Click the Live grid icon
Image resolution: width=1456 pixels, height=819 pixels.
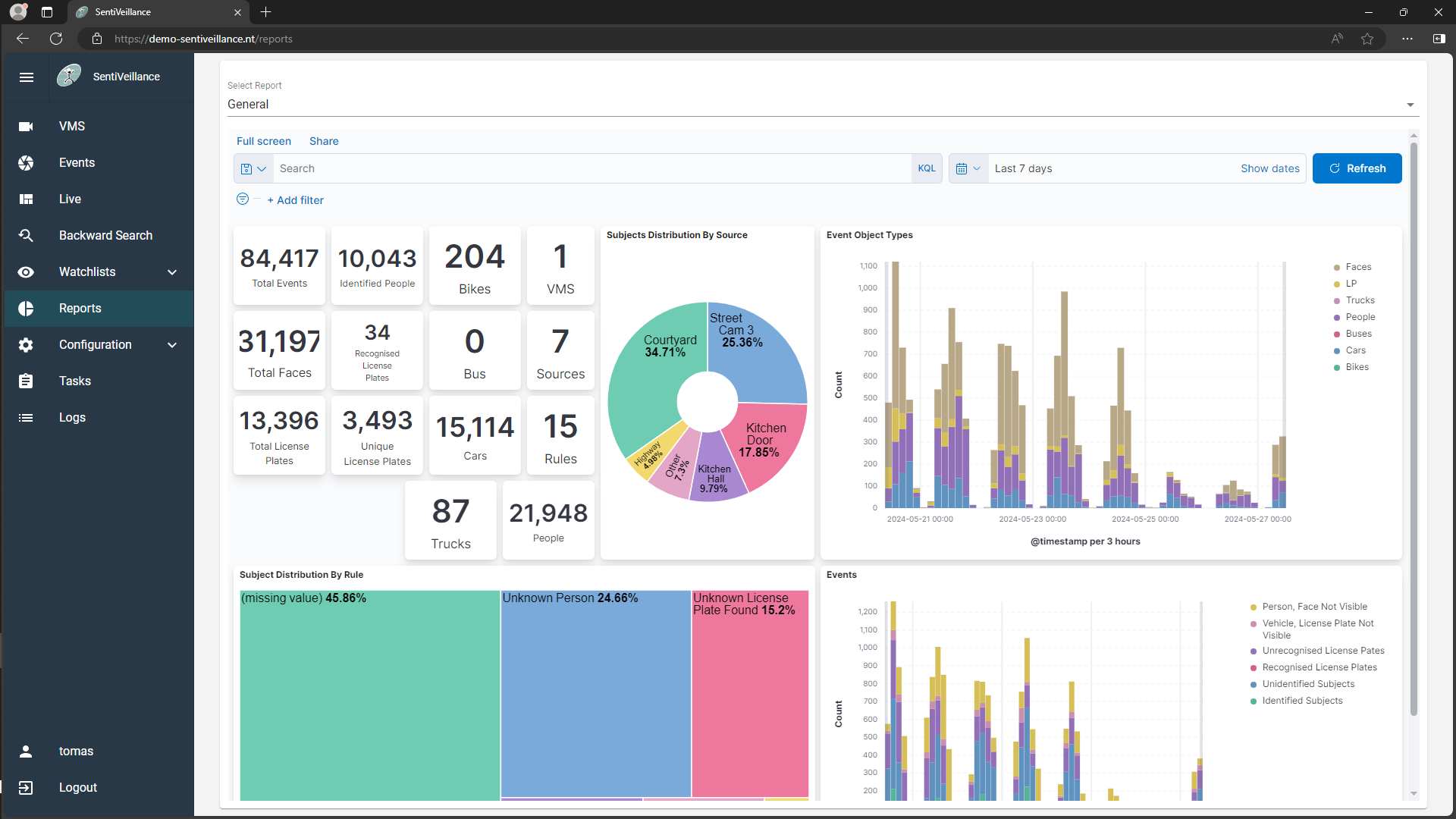tap(26, 199)
